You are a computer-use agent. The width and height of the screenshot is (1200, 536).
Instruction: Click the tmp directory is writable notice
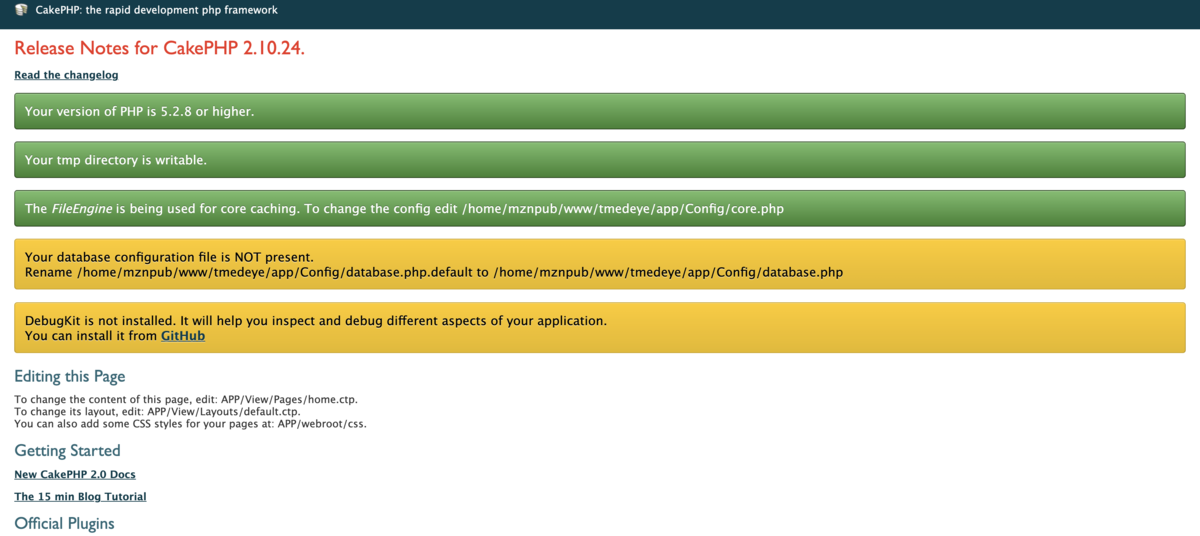tap(600, 160)
